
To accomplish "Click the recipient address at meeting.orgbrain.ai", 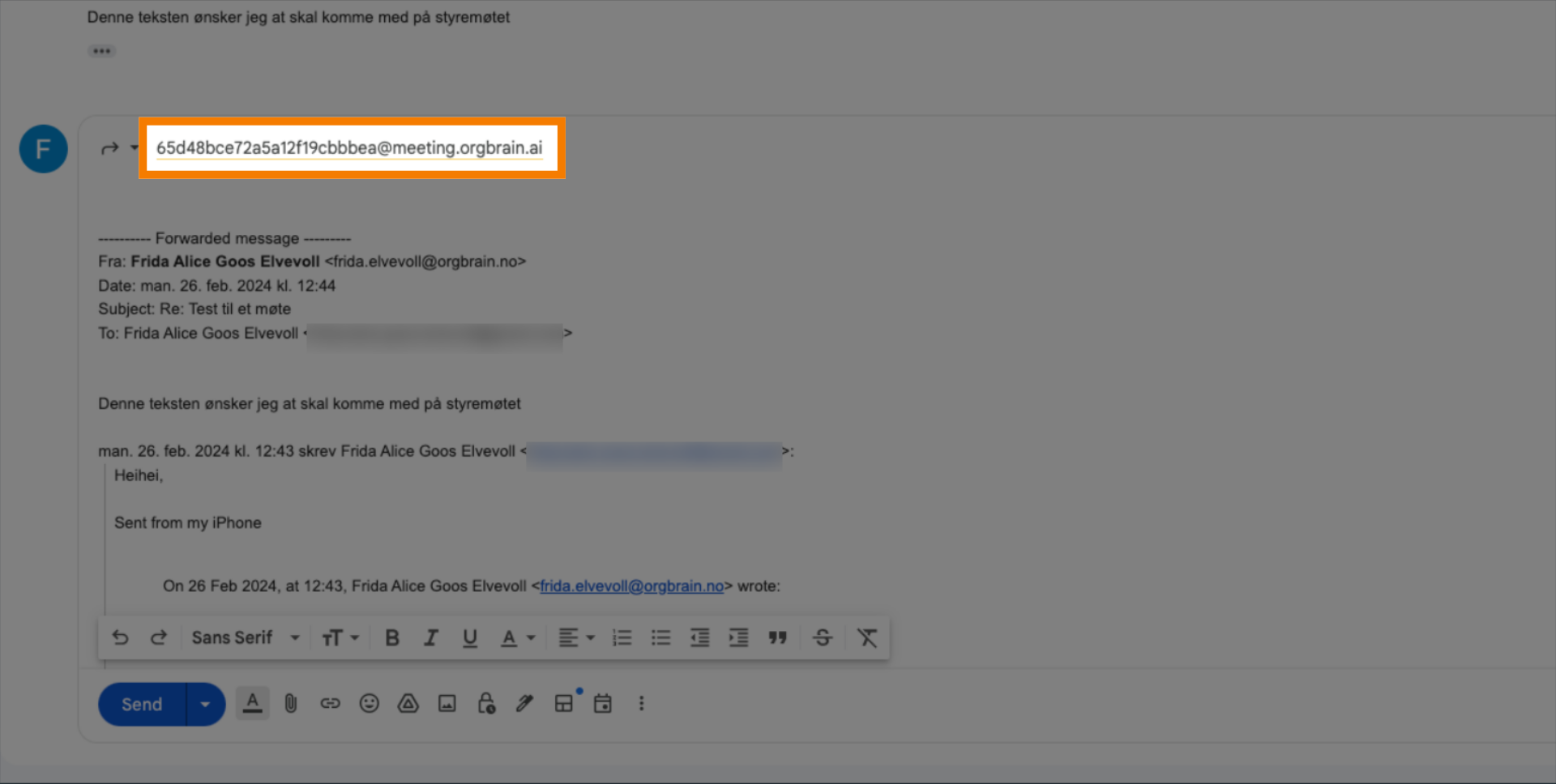I will click(x=349, y=148).
